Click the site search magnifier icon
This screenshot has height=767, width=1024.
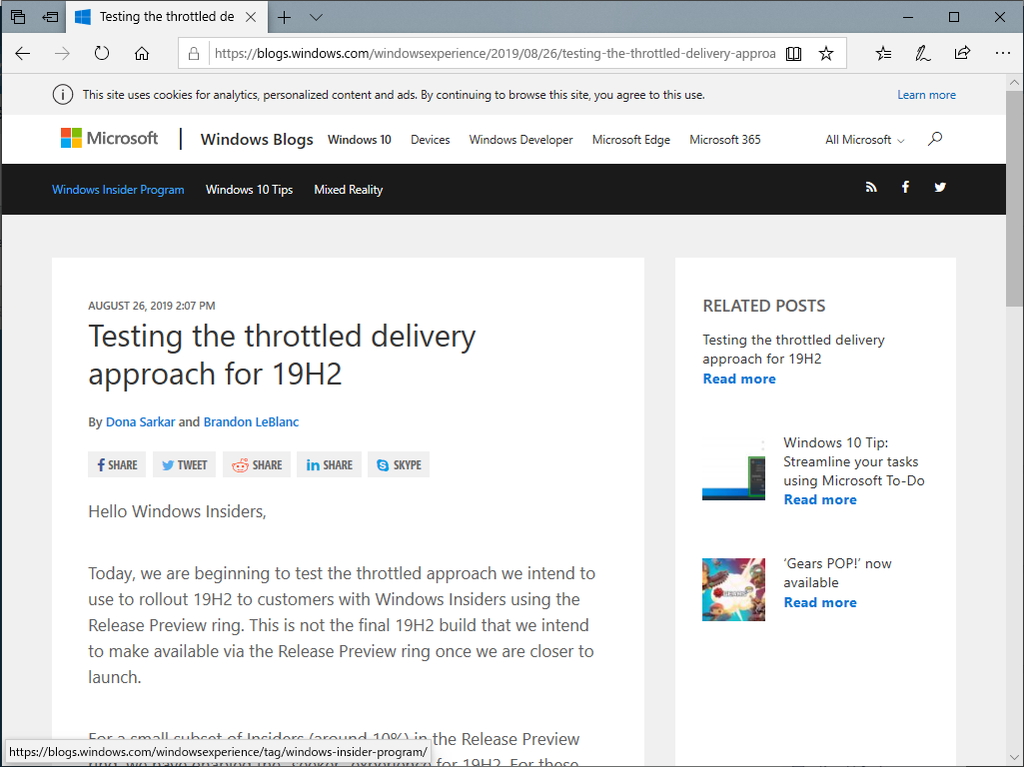[x=935, y=139]
